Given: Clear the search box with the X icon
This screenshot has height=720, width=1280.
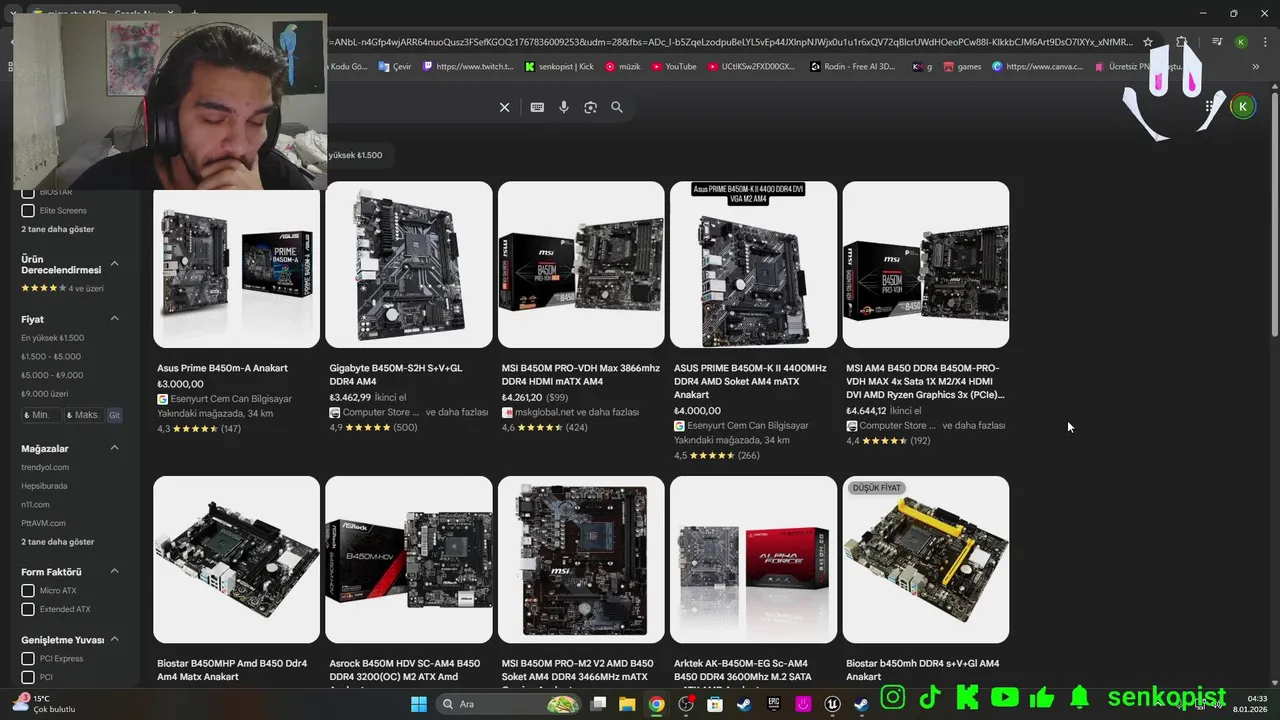Looking at the screenshot, I should [504, 107].
